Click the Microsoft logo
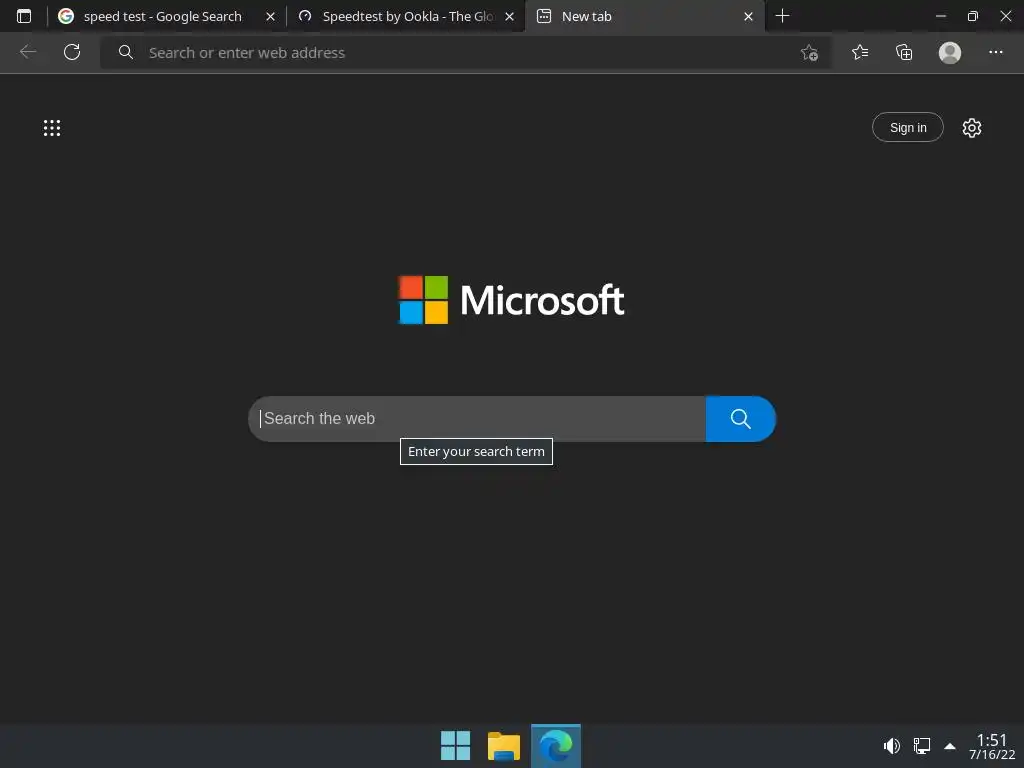The image size is (1024, 768). tap(511, 300)
